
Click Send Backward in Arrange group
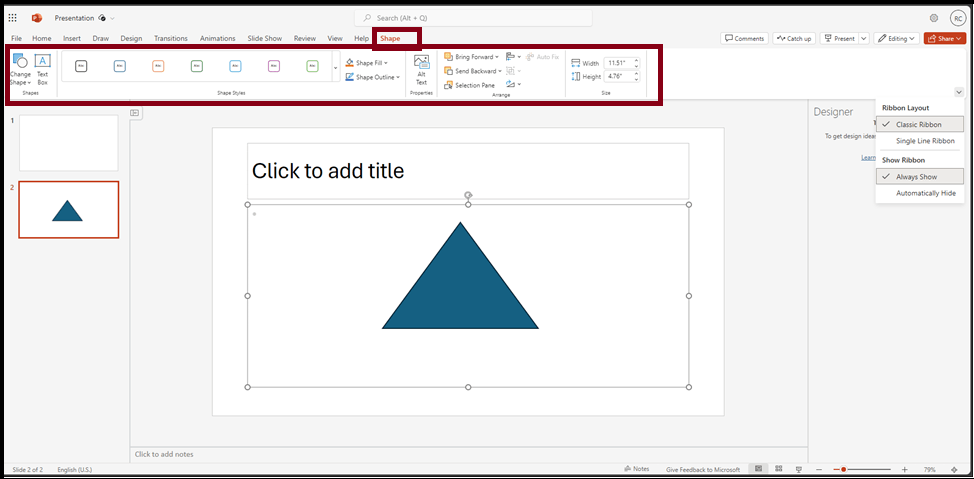pos(473,71)
